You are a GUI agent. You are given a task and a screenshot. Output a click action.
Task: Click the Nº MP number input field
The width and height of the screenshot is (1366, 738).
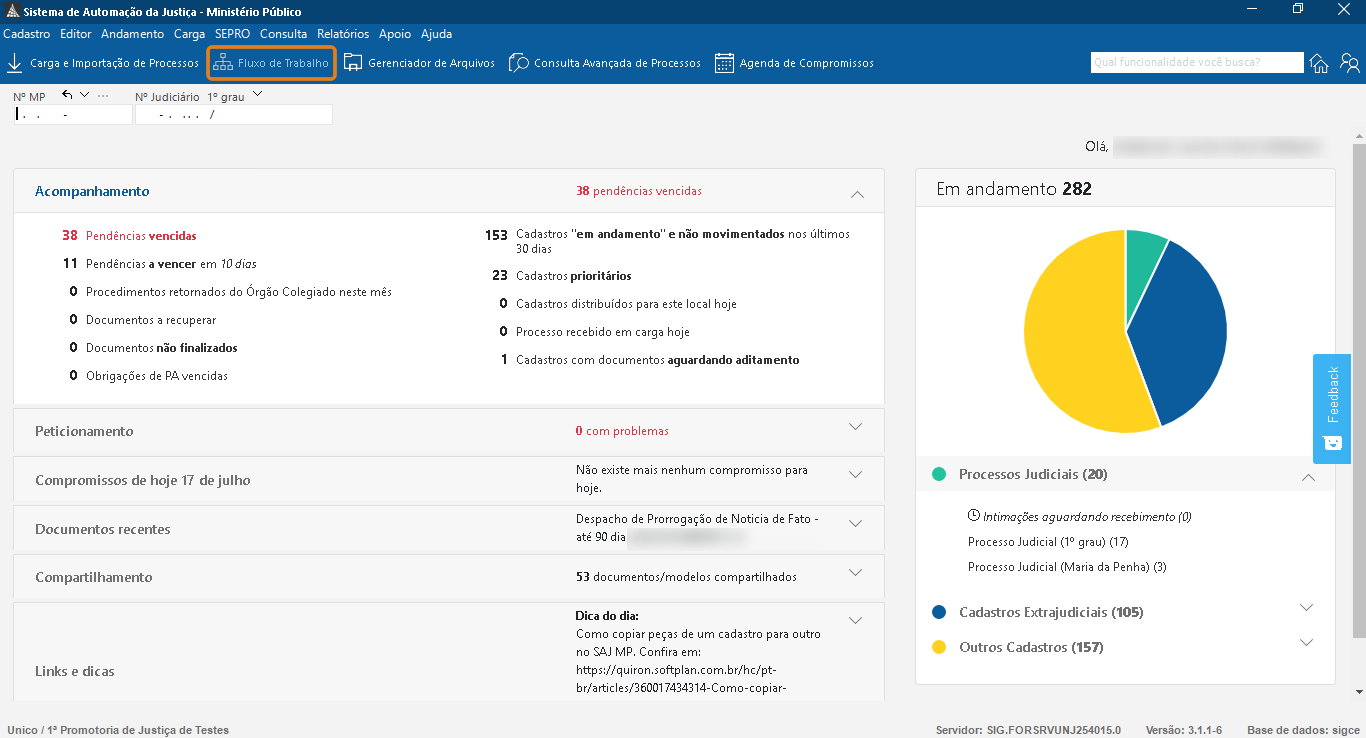72,115
